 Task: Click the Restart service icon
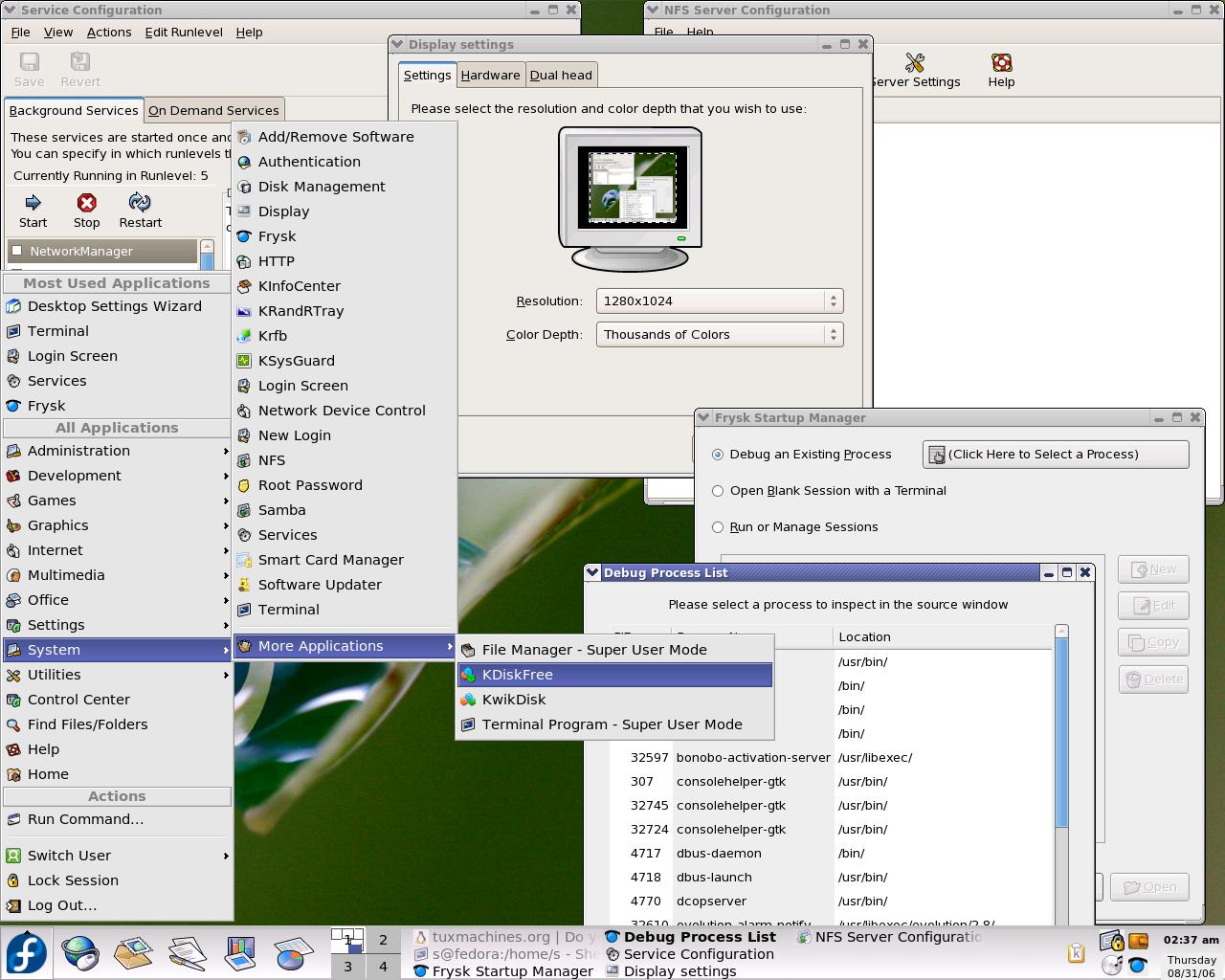click(x=140, y=203)
